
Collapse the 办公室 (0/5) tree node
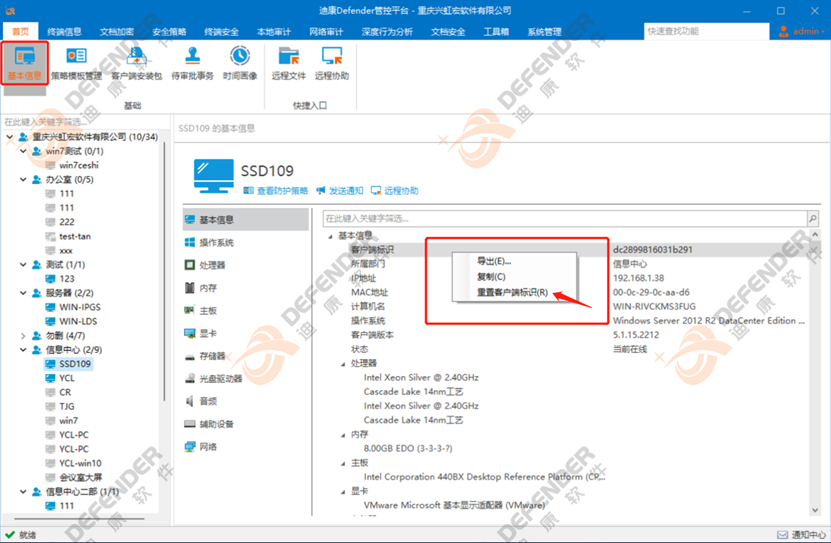tap(23, 180)
